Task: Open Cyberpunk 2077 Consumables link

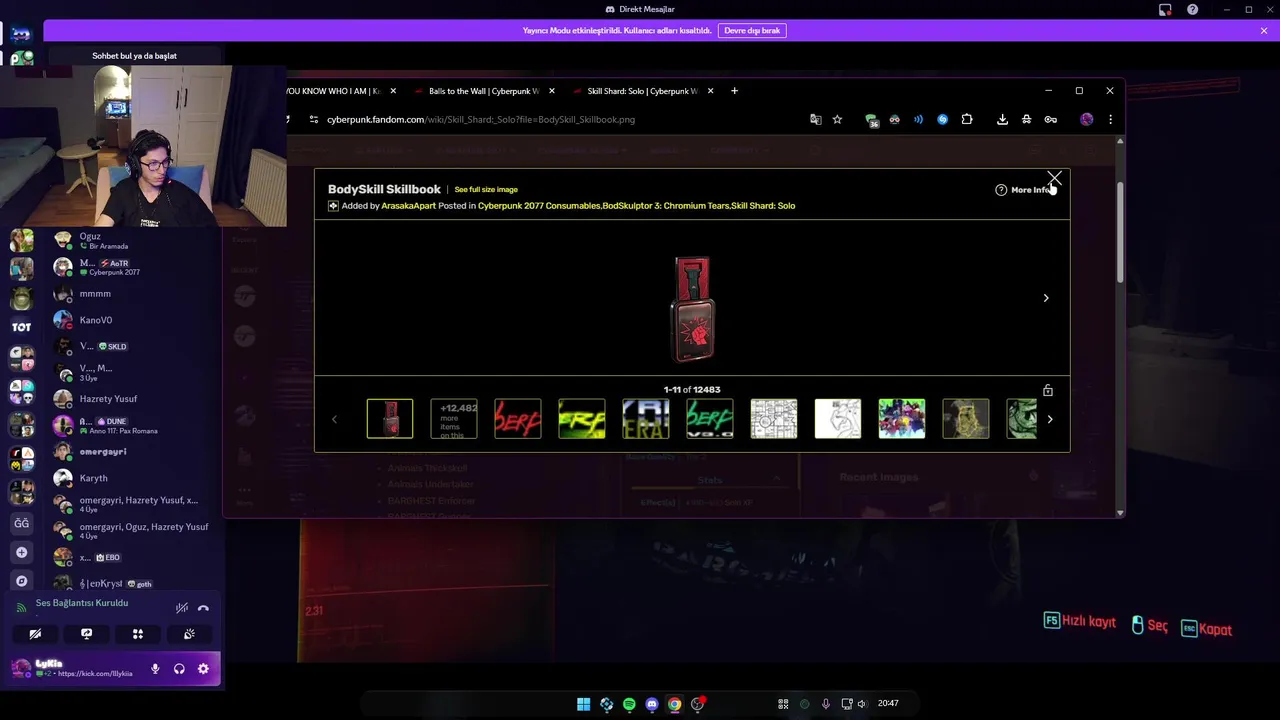Action: 539,206
